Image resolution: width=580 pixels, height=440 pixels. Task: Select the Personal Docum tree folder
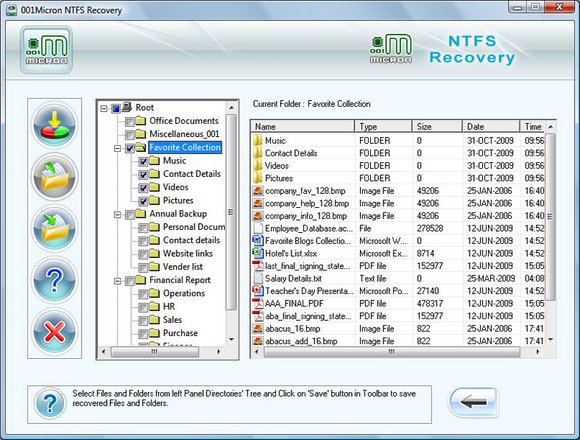pos(194,227)
